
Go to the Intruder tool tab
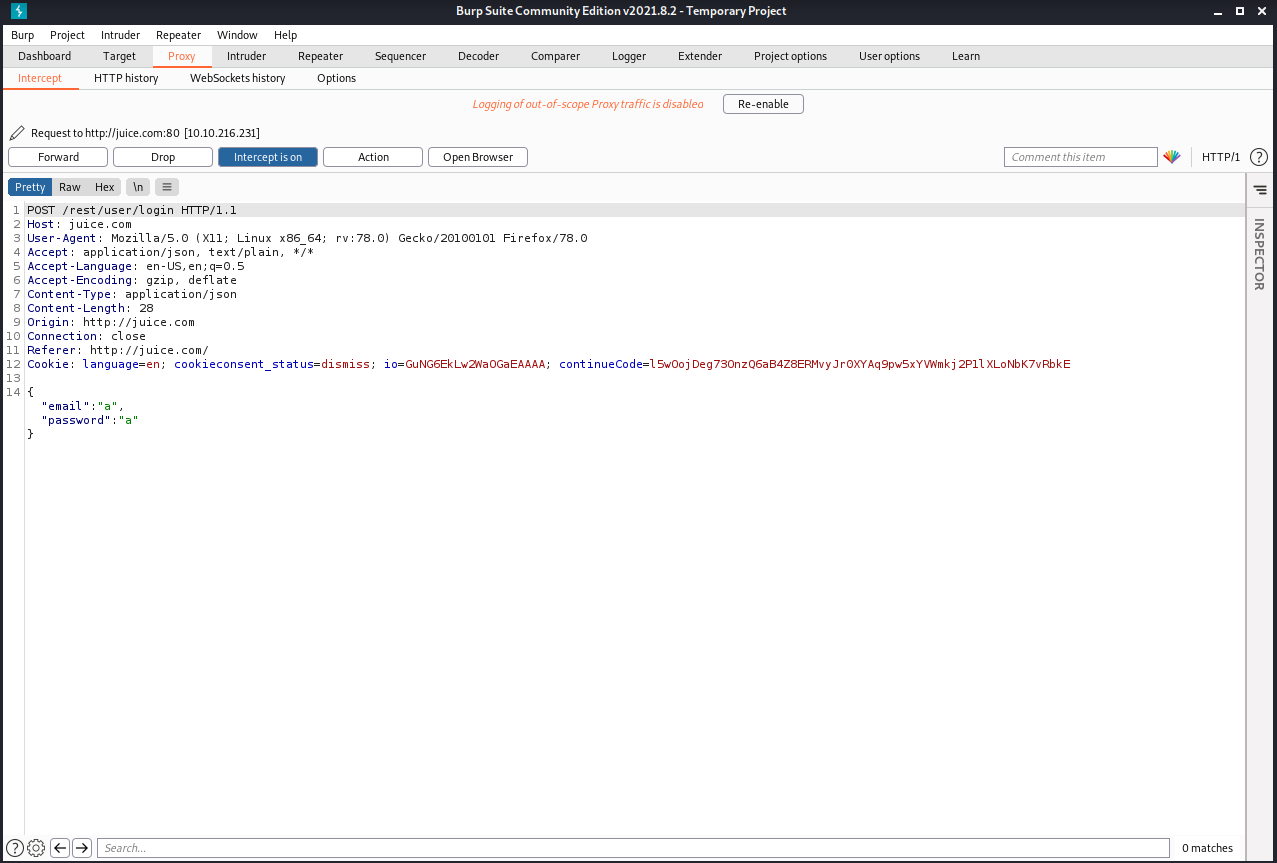point(246,56)
